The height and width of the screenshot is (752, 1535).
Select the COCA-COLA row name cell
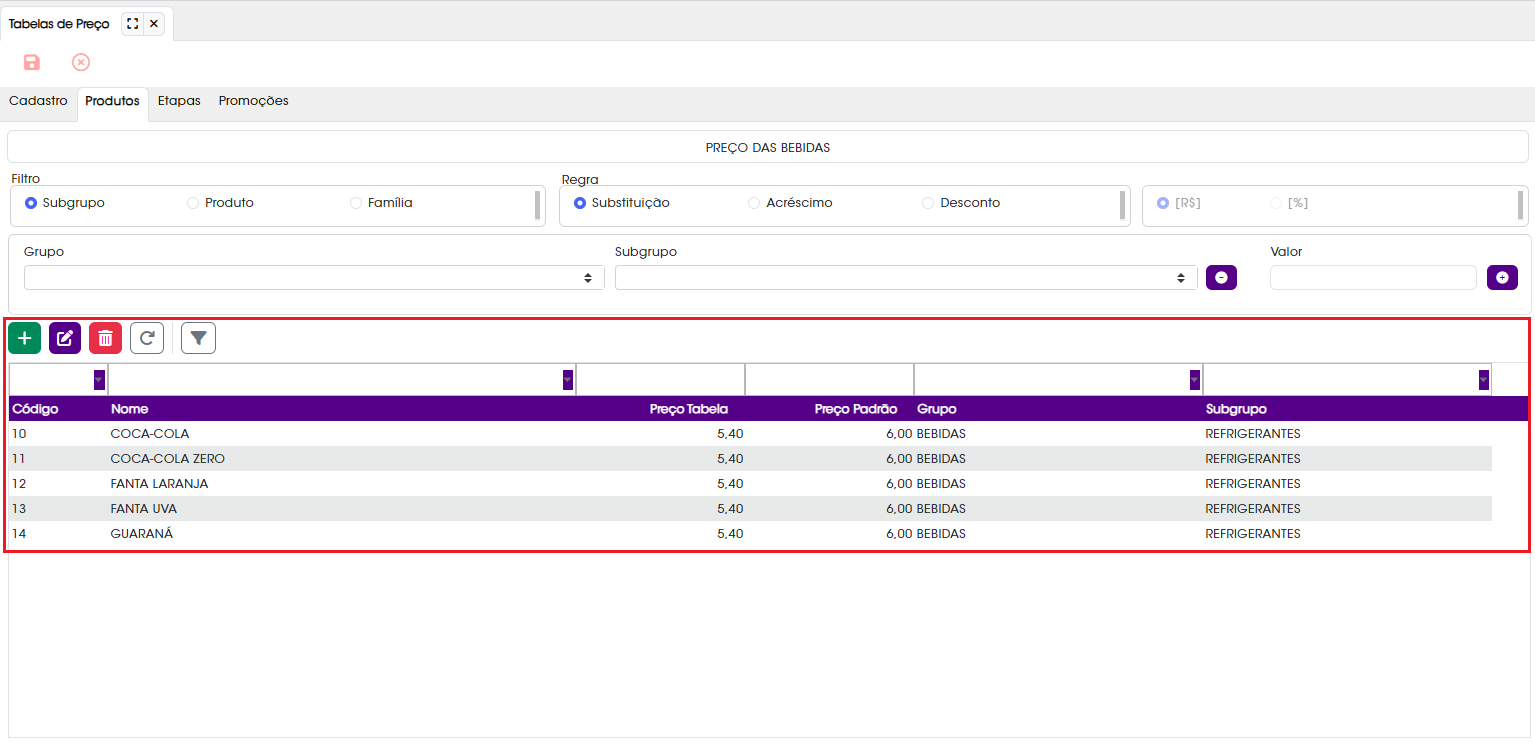tap(150, 434)
